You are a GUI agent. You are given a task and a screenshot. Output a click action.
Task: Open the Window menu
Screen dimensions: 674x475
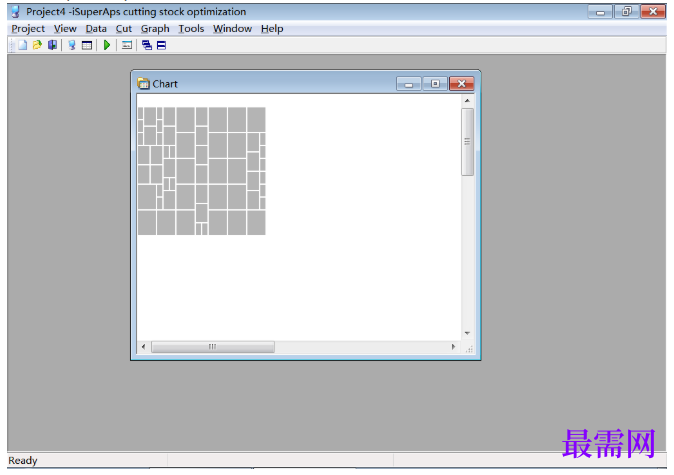click(x=232, y=29)
